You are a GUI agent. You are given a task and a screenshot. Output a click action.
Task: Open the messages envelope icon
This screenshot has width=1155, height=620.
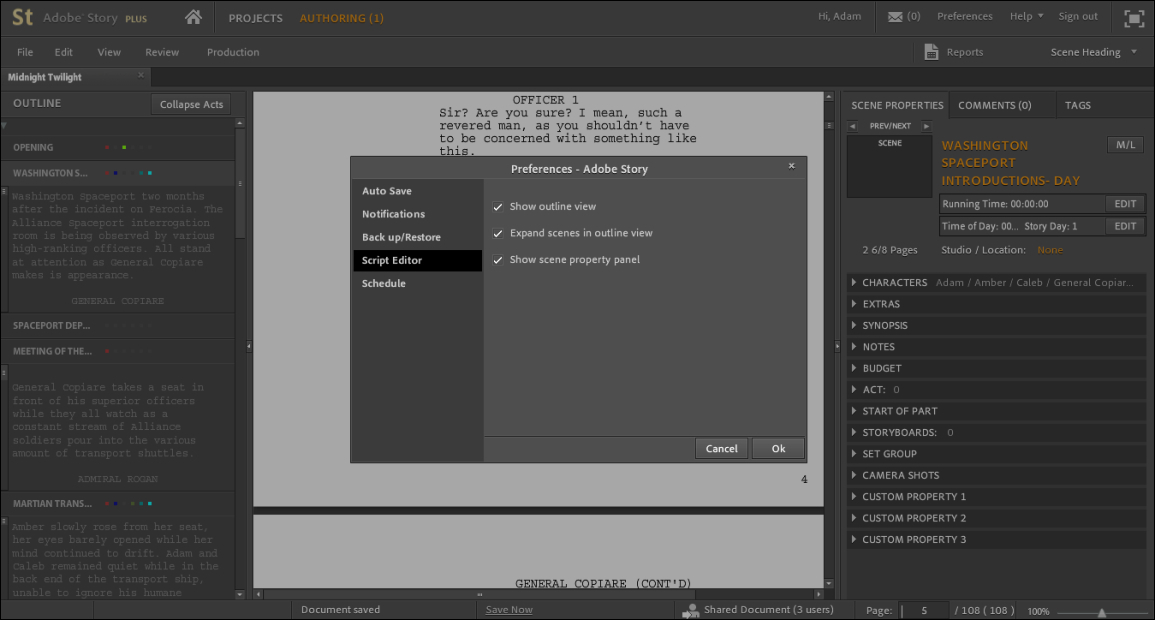tap(895, 16)
